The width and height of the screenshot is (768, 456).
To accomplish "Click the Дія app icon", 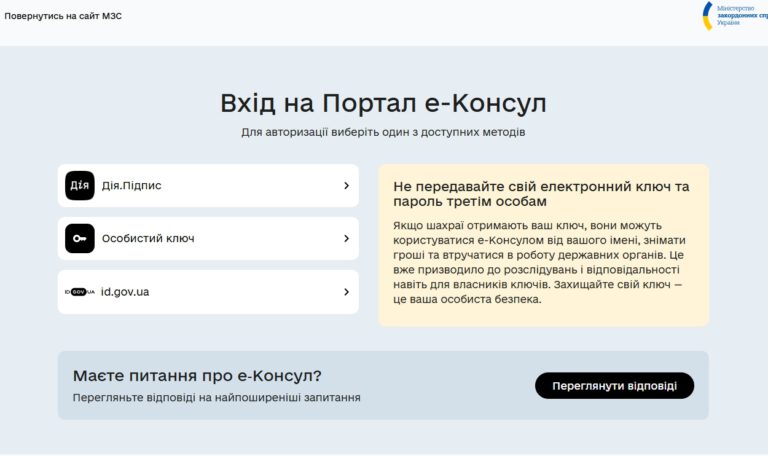I will coord(80,186).
